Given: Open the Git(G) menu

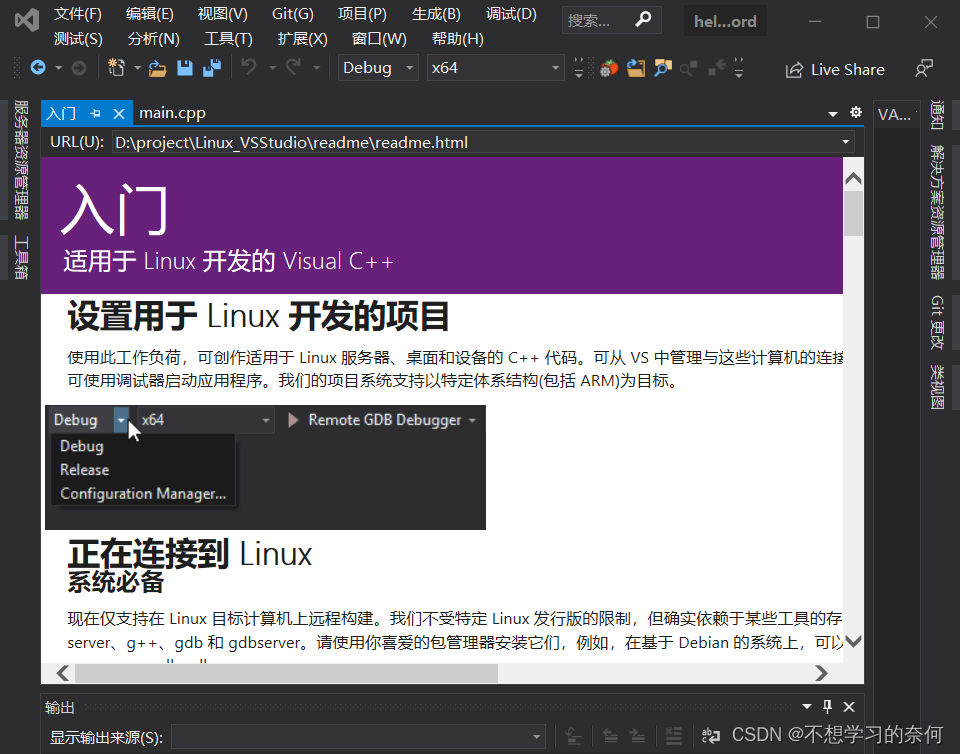Looking at the screenshot, I should tap(291, 14).
